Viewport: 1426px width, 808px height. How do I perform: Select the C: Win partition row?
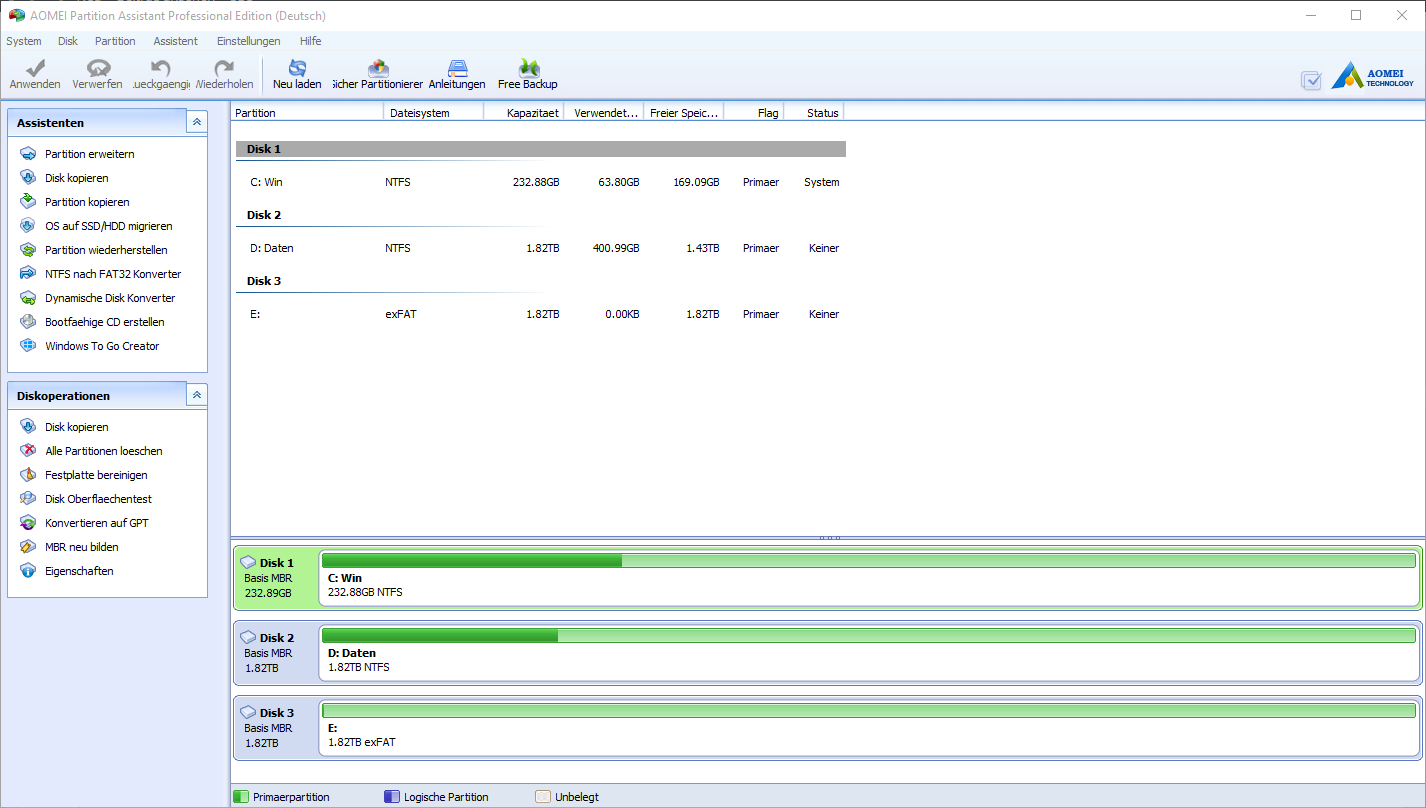tap(541, 182)
